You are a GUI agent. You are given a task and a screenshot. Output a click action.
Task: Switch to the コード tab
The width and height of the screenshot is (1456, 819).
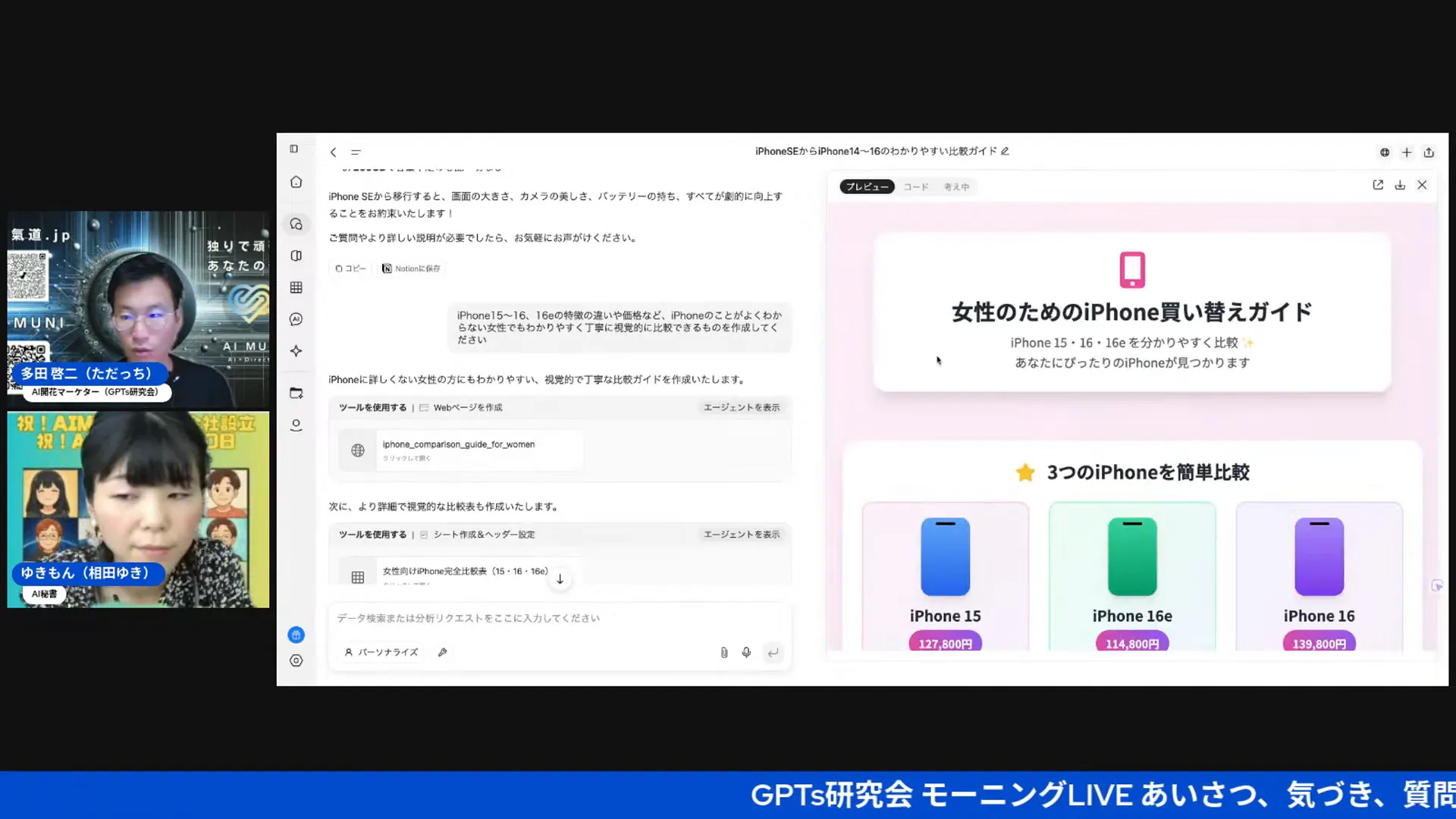[915, 187]
